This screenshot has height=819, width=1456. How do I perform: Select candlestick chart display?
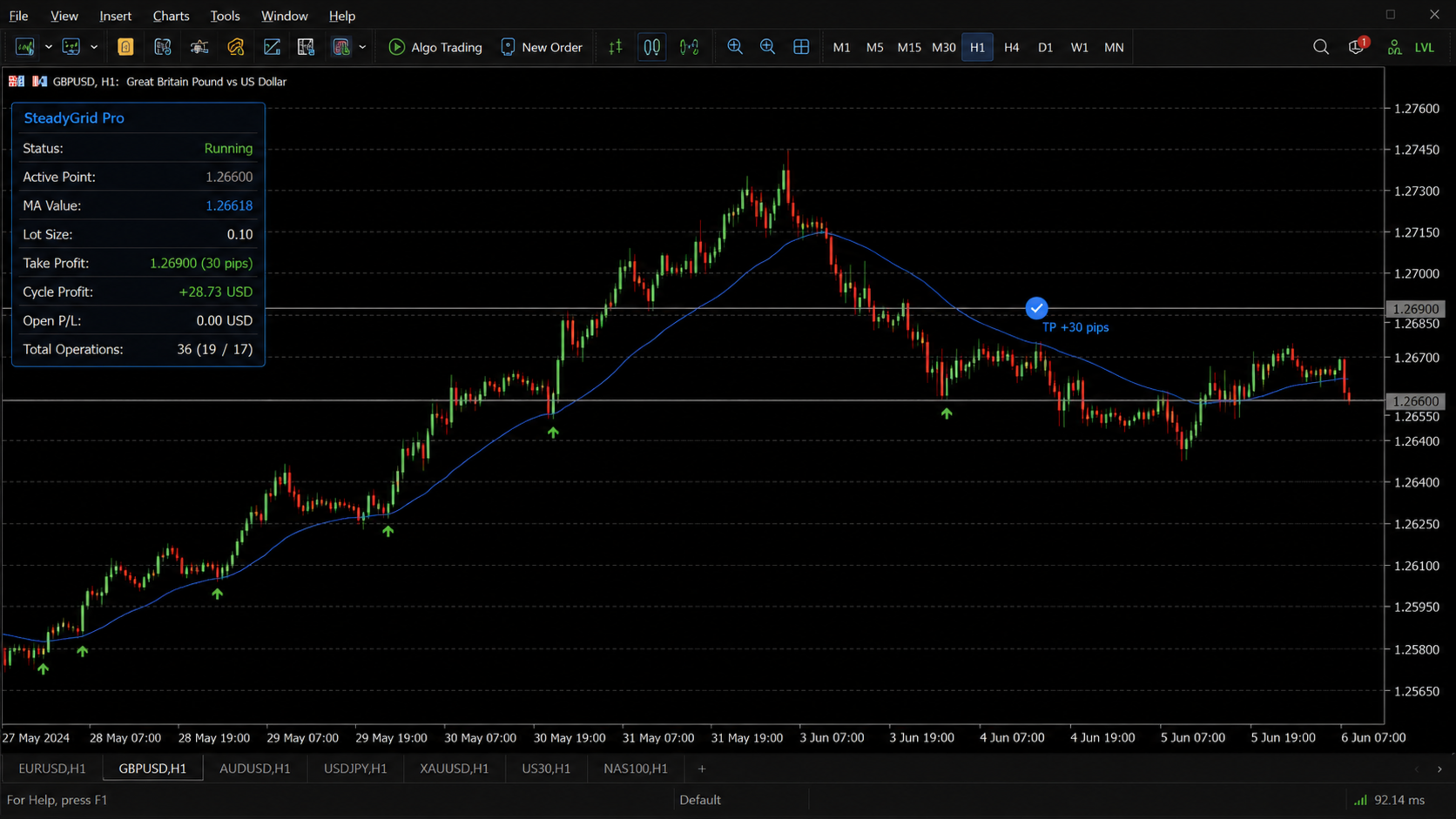652,47
